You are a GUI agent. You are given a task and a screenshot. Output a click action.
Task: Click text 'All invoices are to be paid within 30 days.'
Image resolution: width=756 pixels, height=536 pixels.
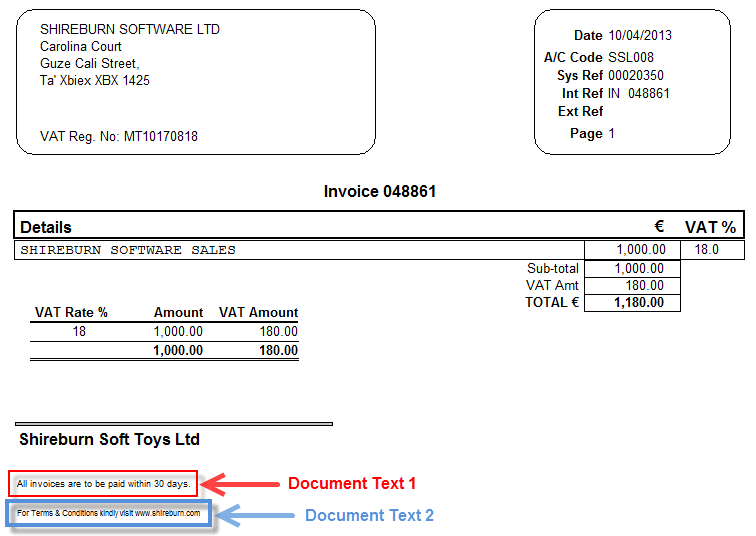[x=103, y=483]
